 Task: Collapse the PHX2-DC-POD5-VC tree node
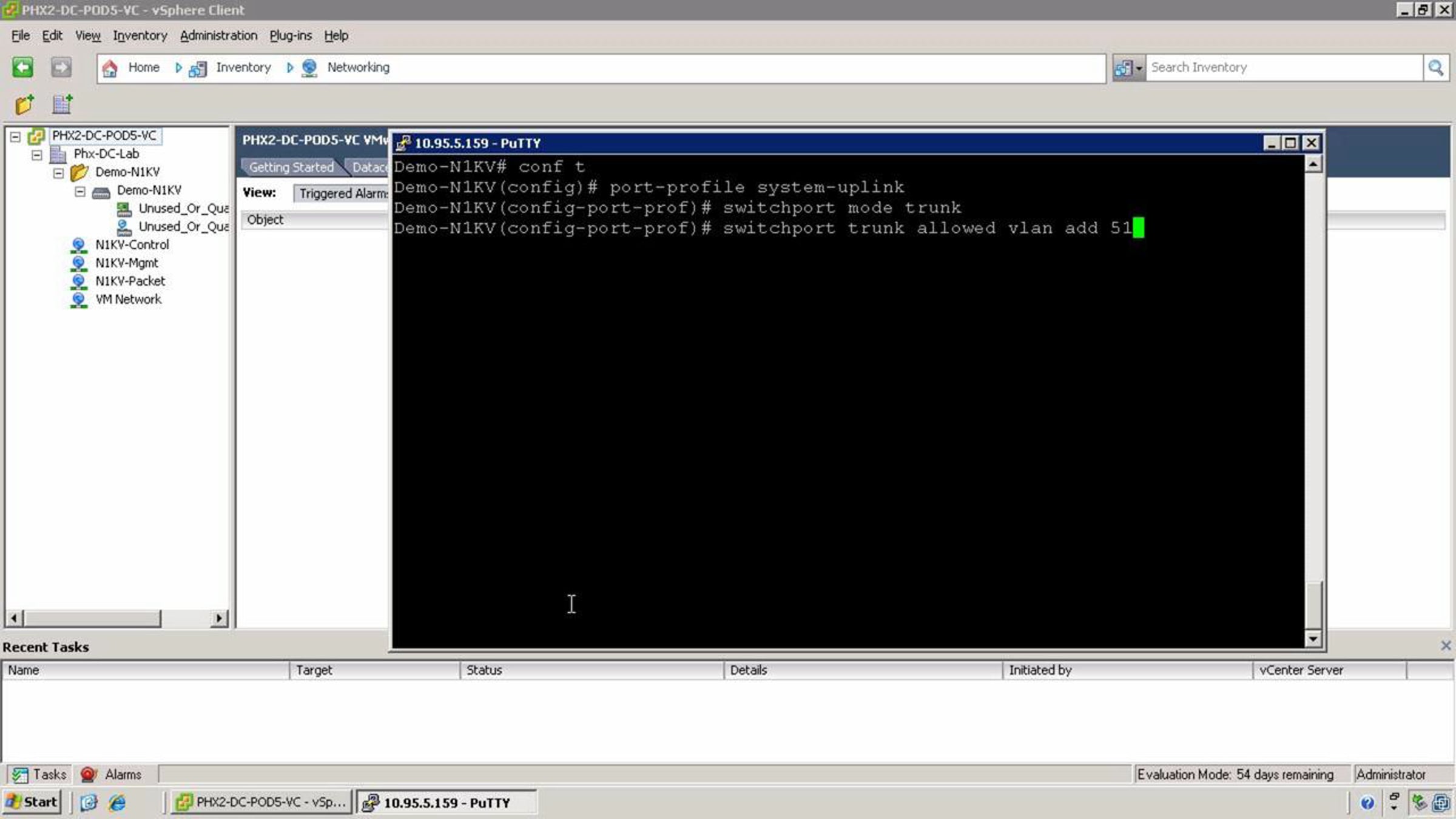(15, 136)
